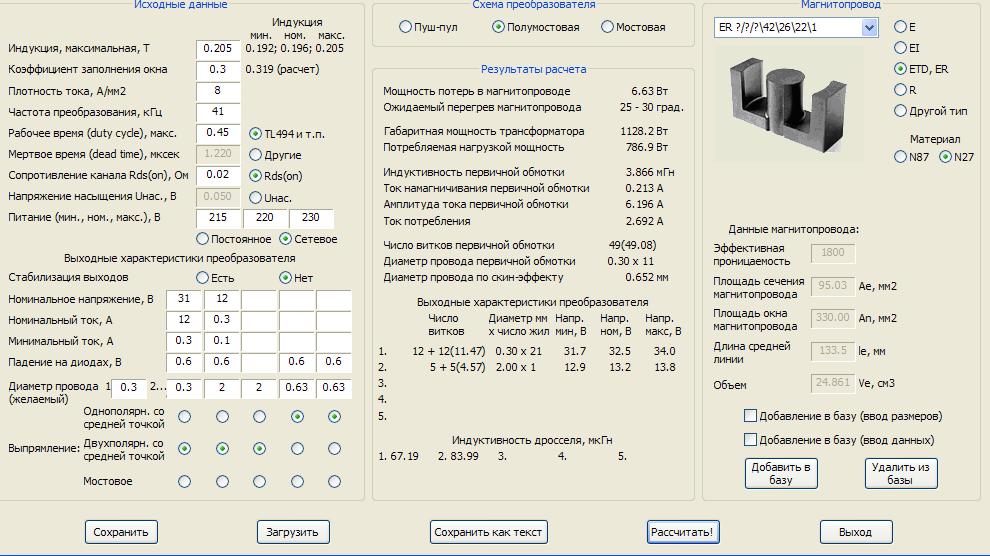This screenshot has height=556, width=990.
Task: Click the Загрузить button
Action: point(292,532)
